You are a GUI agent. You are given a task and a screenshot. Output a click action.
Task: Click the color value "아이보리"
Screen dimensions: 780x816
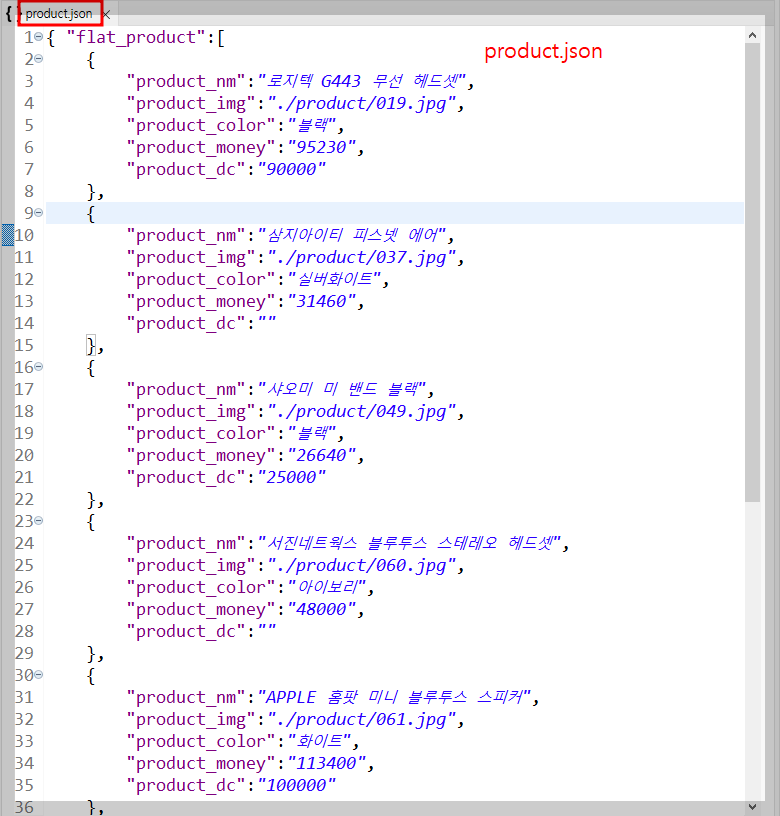327,588
